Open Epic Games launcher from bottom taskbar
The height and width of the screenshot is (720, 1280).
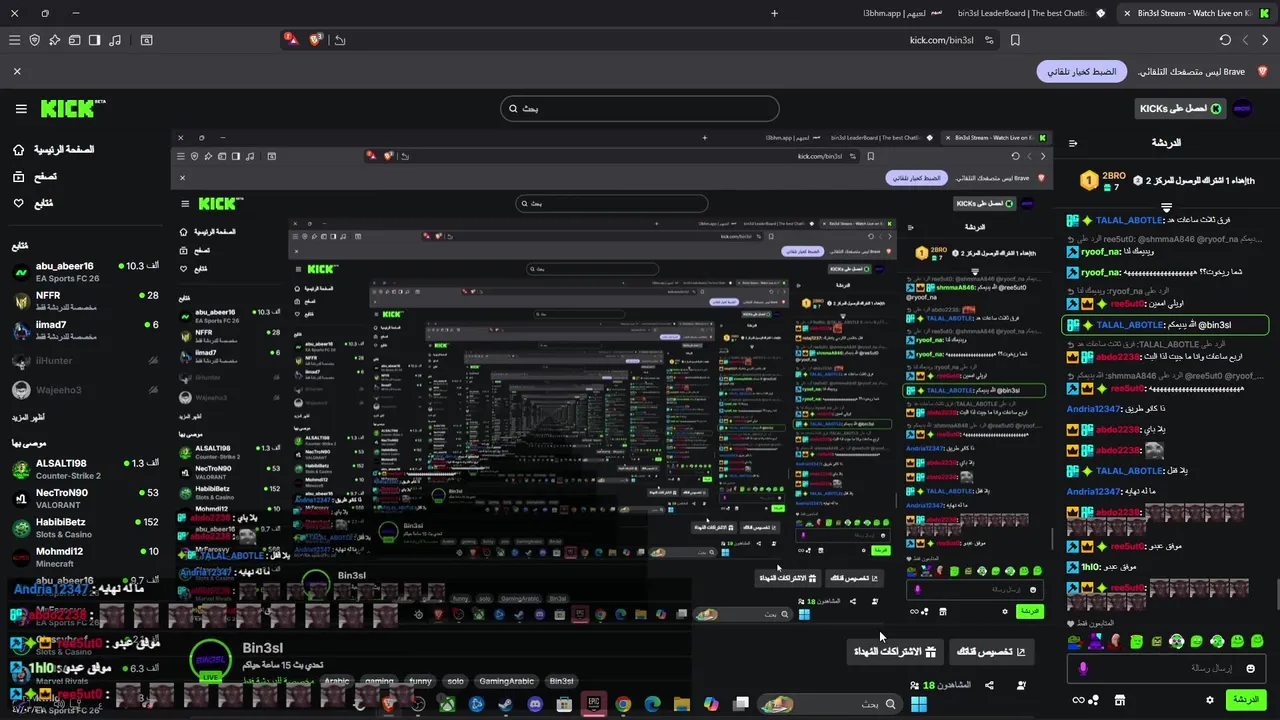point(593,704)
